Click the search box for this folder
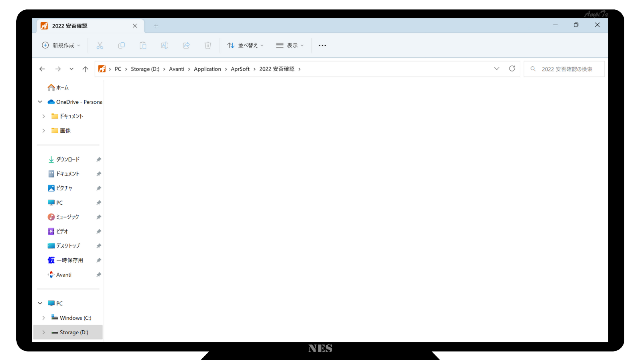The image size is (640, 360). [x=564, y=69]
